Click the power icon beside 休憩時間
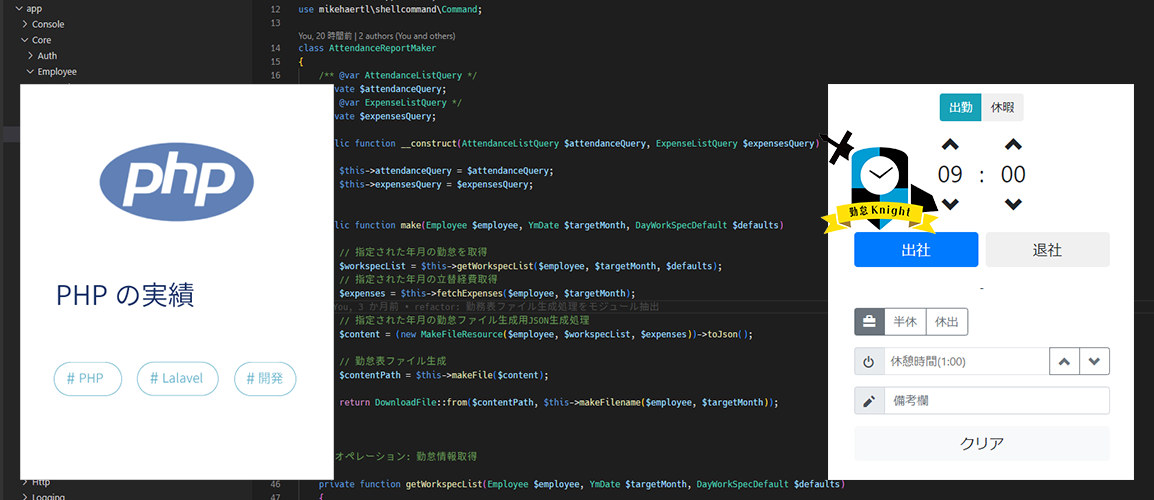1154x500 pixels. pos(869,362)
